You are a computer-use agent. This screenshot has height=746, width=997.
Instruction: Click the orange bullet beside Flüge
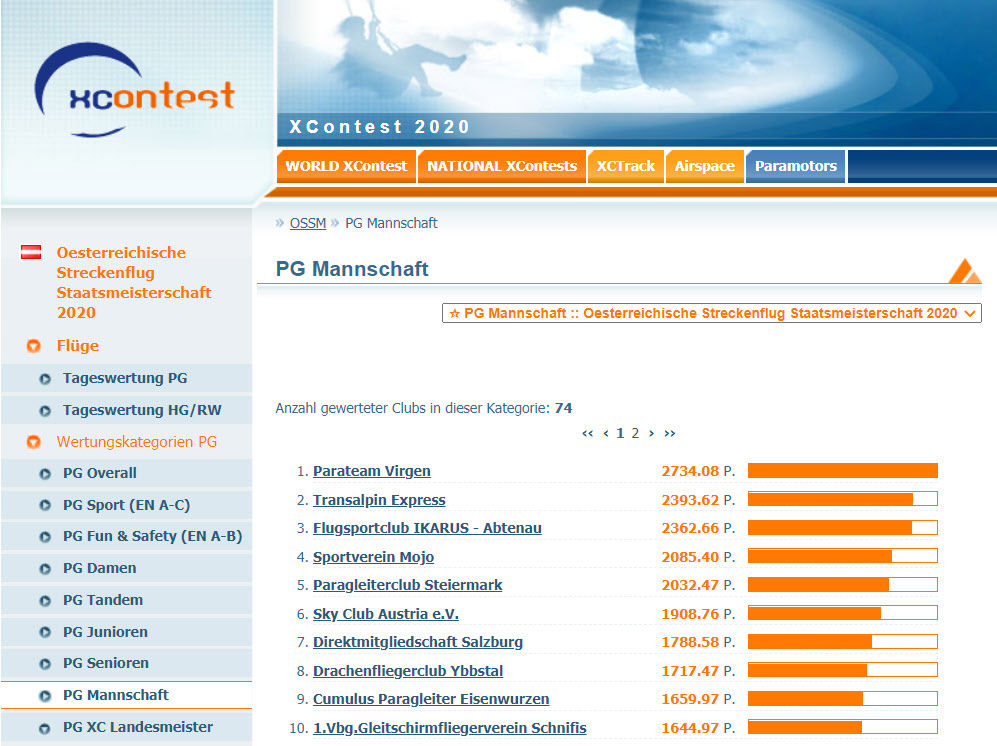(x=34, y=346)
